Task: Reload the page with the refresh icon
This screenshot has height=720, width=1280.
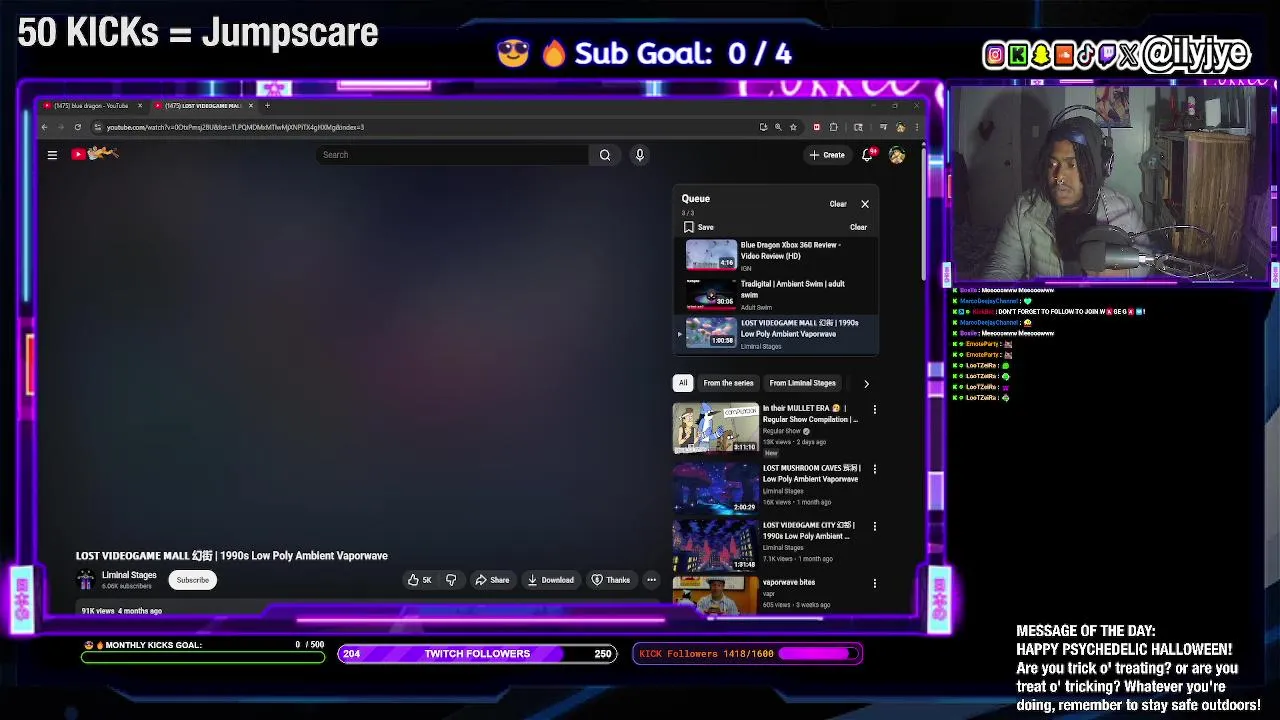Action: 77,127
